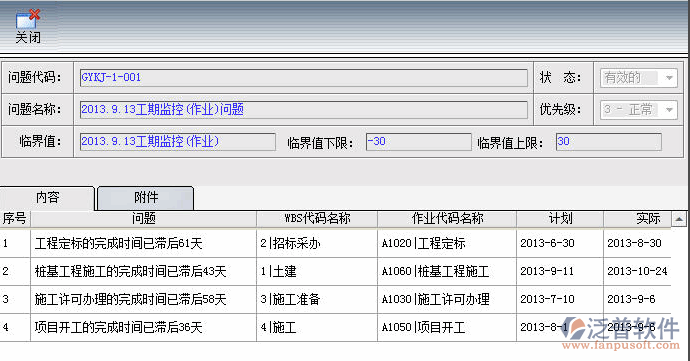
Task: Click the 实际 column header
Action: click(638, 219)
